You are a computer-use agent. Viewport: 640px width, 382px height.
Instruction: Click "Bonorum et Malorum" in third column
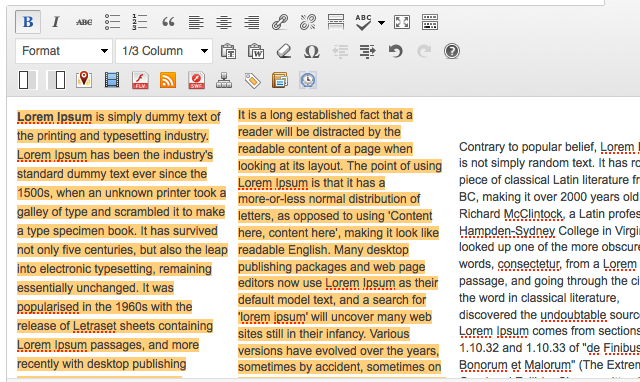point(515,365)
